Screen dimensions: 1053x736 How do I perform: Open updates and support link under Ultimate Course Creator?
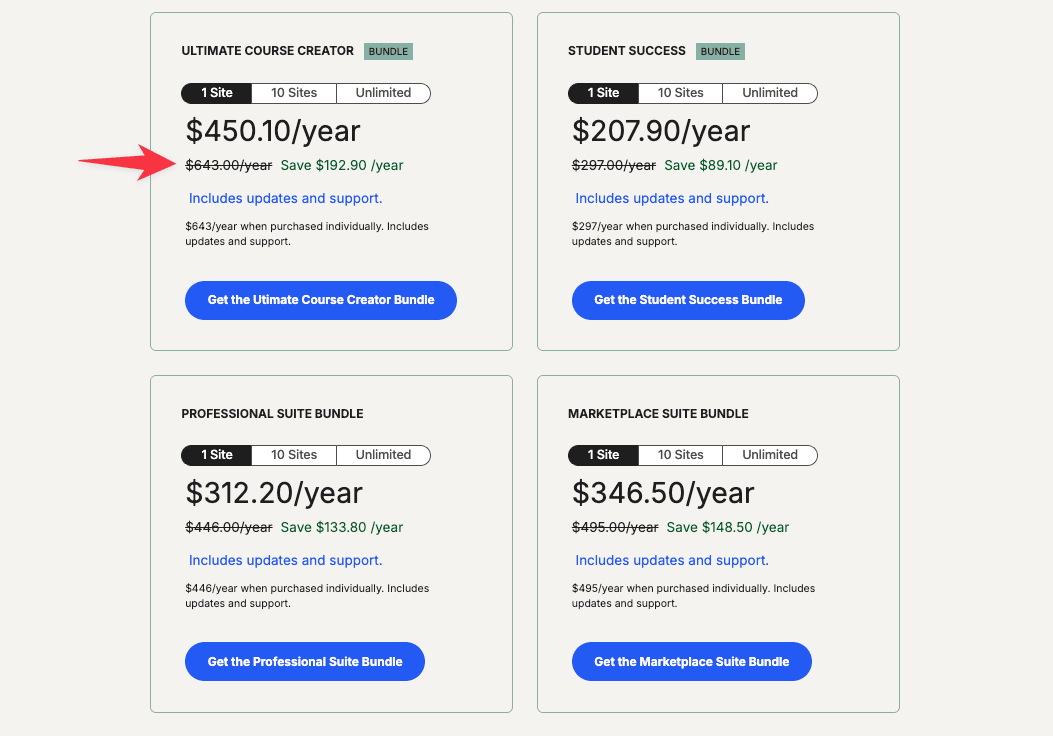tap(285, 198)
